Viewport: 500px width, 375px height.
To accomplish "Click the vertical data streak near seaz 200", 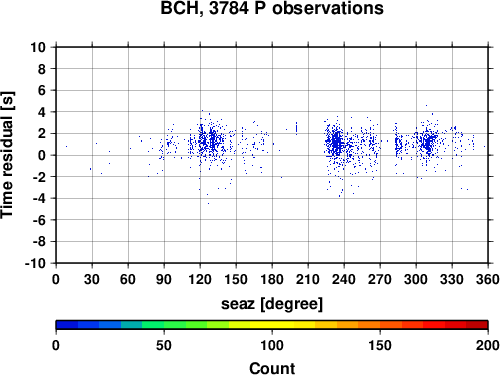I will (x=296, y=128).
